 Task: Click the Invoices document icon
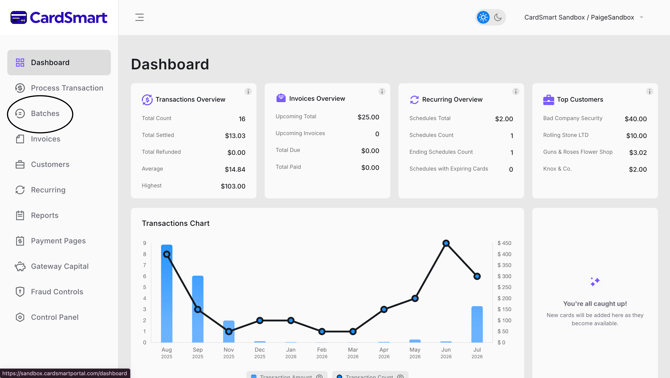click(20, 139)
